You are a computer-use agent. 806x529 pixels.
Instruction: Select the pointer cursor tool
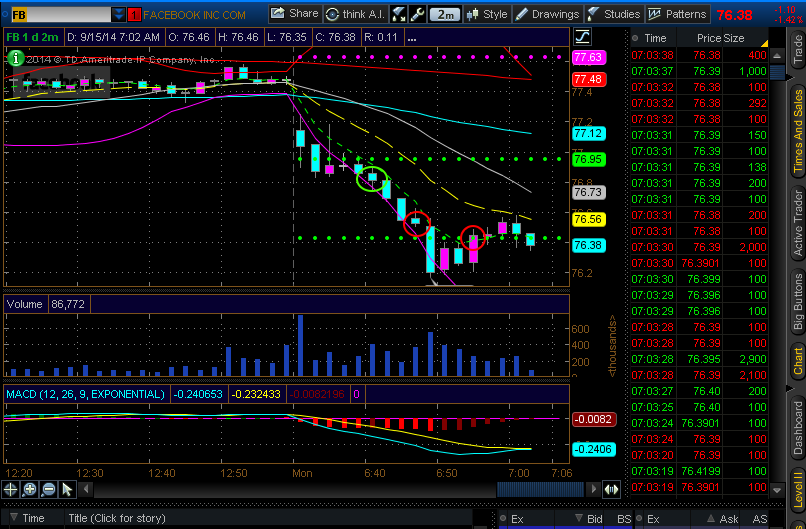tap(67, 489)
